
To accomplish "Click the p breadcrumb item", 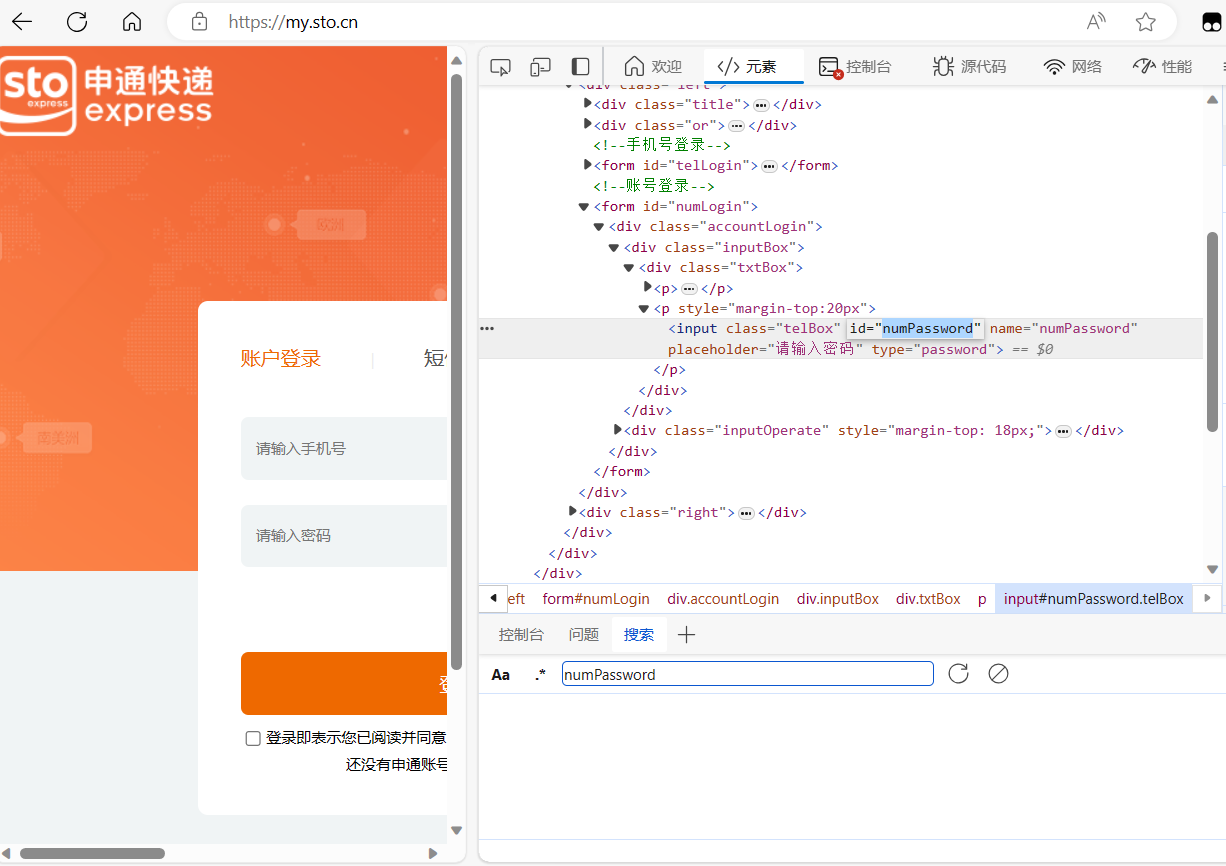I will click(x=982, y=598).
